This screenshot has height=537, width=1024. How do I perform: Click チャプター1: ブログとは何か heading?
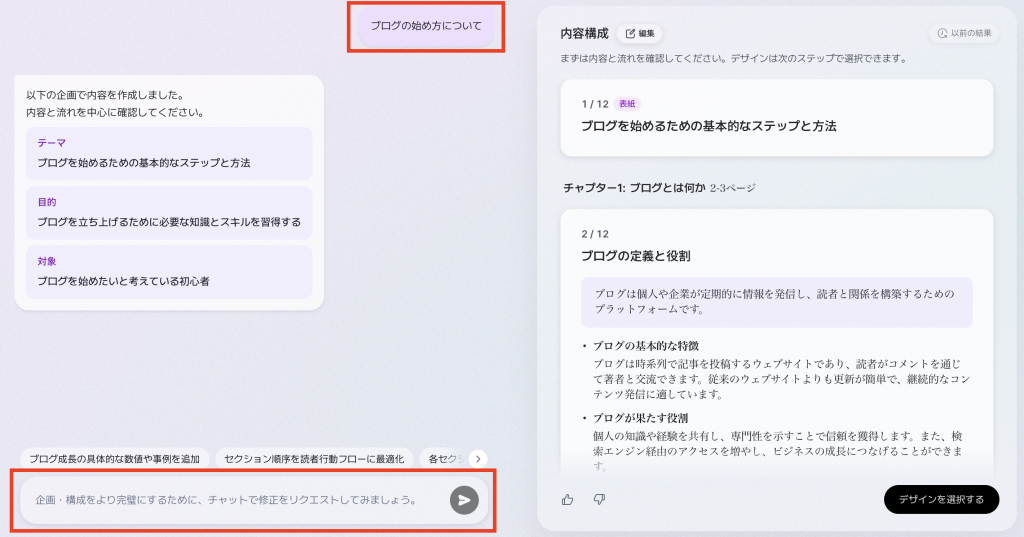(x=634, y=188)
